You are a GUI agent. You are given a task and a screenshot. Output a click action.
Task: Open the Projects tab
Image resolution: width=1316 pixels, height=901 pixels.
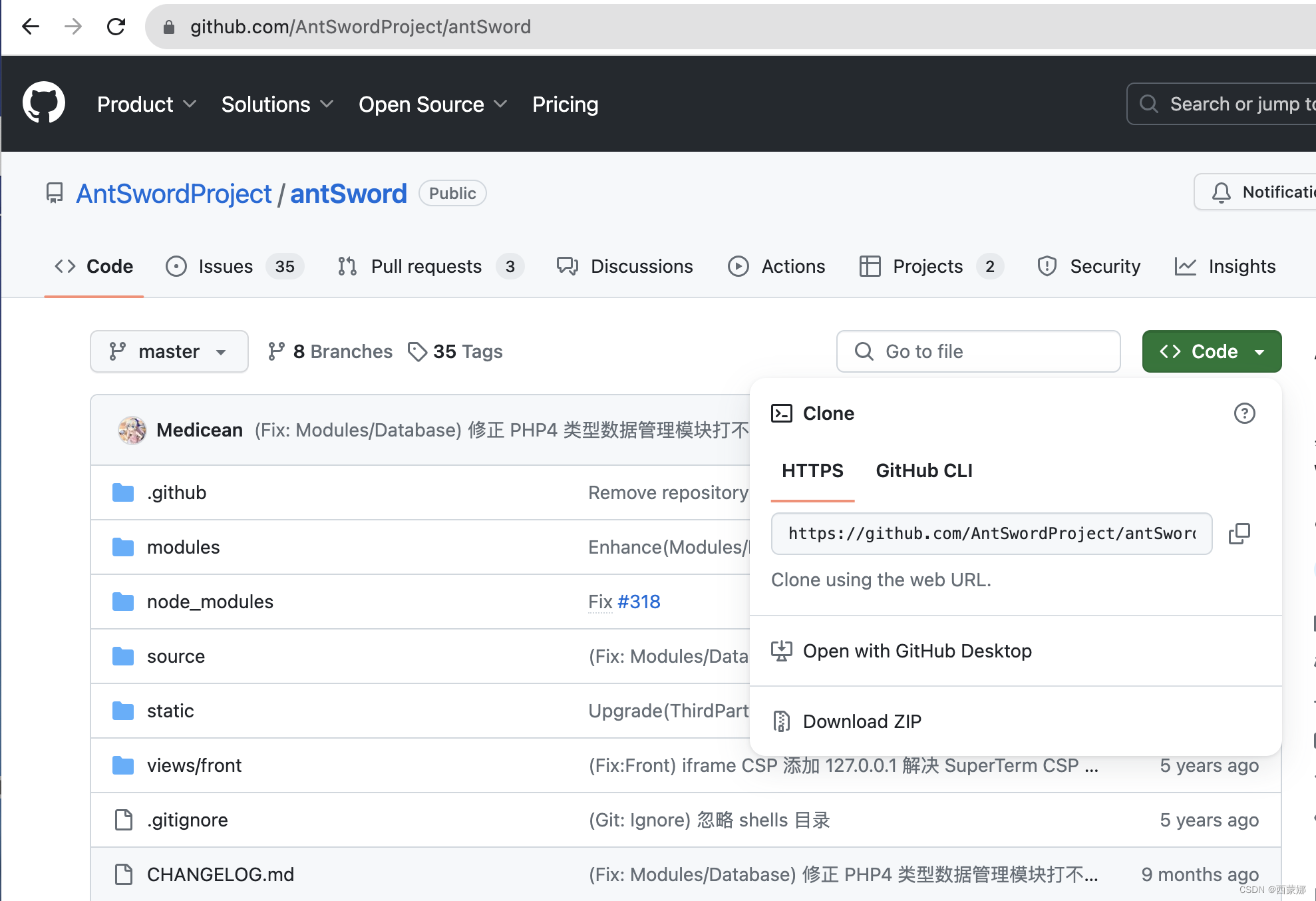tap(931, 266)
